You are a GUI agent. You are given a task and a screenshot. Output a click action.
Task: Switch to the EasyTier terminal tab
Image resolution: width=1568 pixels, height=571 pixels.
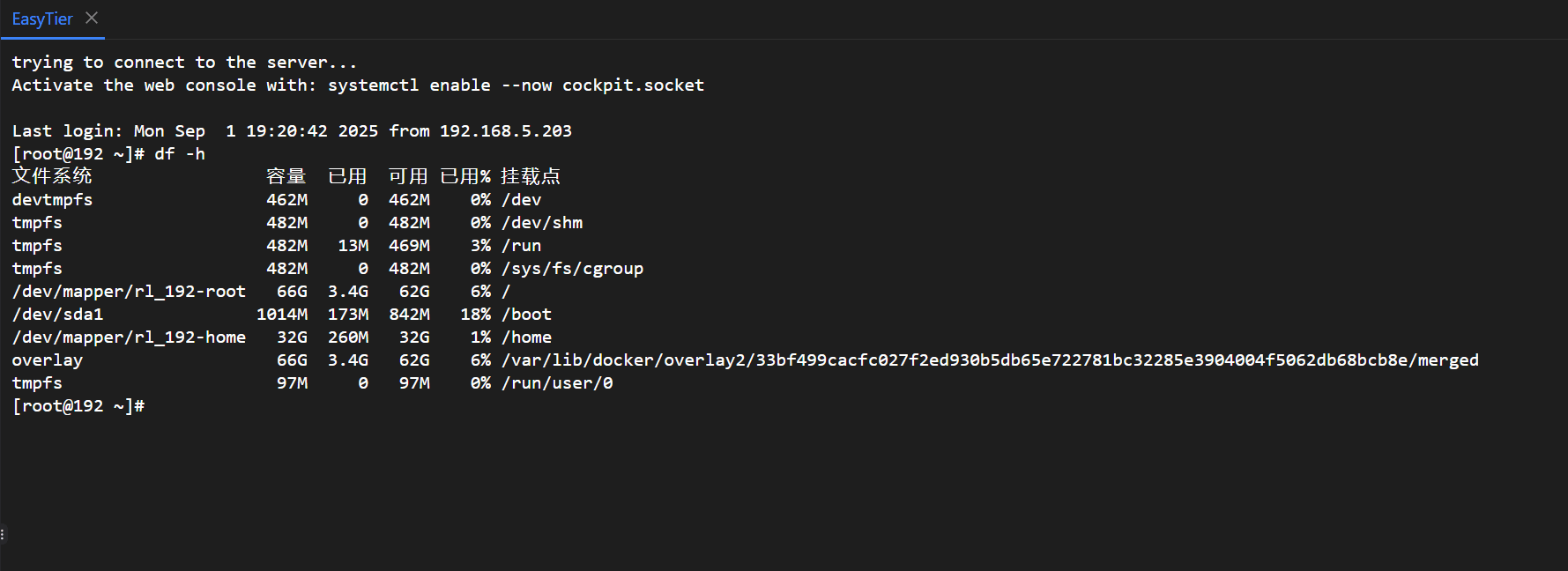41,19
